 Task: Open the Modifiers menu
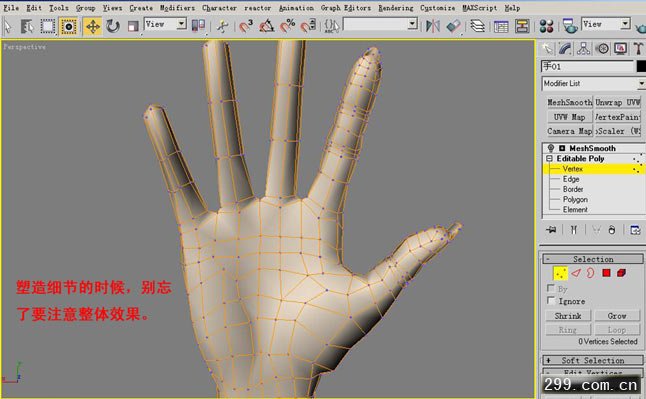[177, 8]
